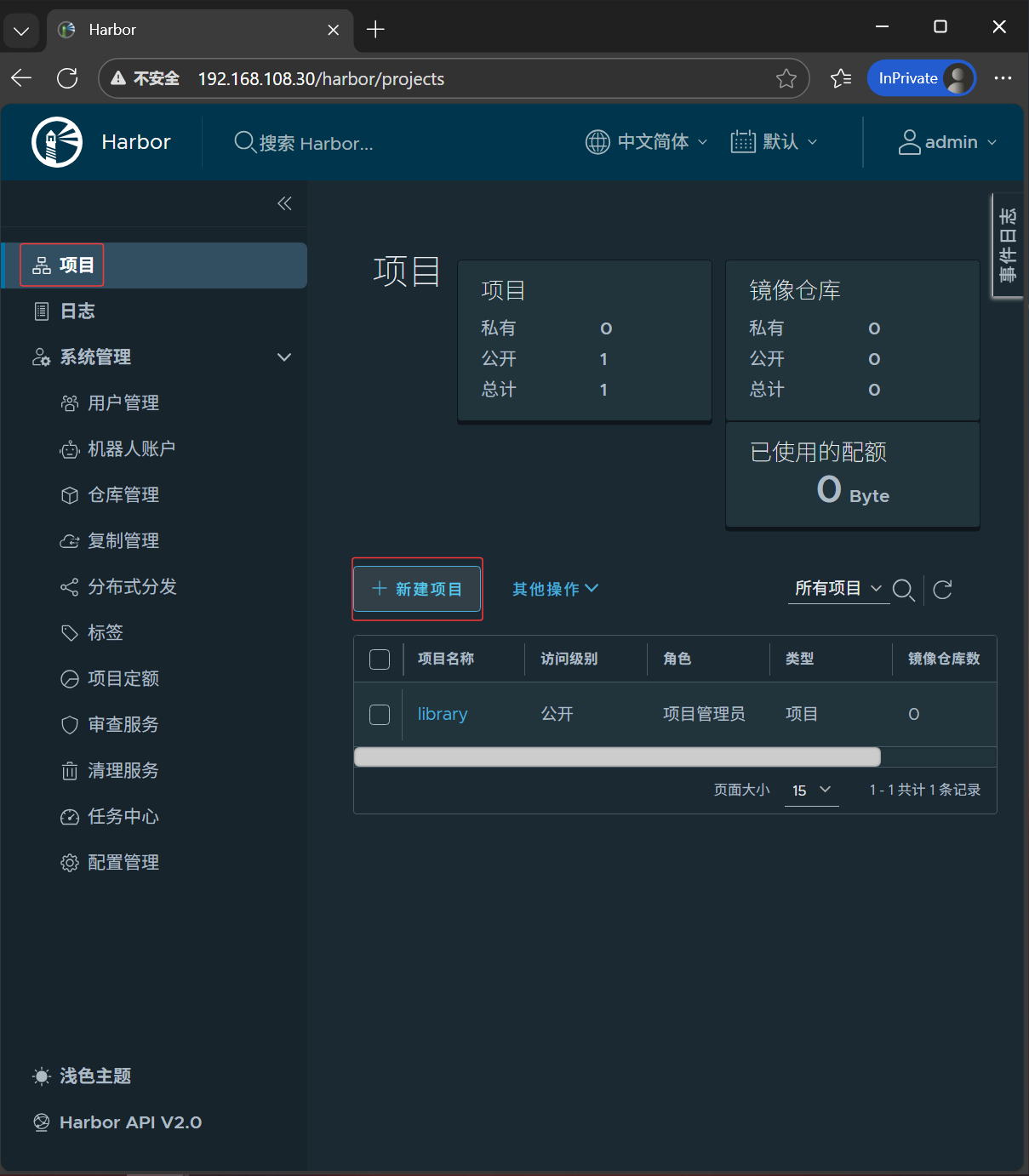
Task: Open the tab actions menu chevron
Action: (x=21, y=31)
